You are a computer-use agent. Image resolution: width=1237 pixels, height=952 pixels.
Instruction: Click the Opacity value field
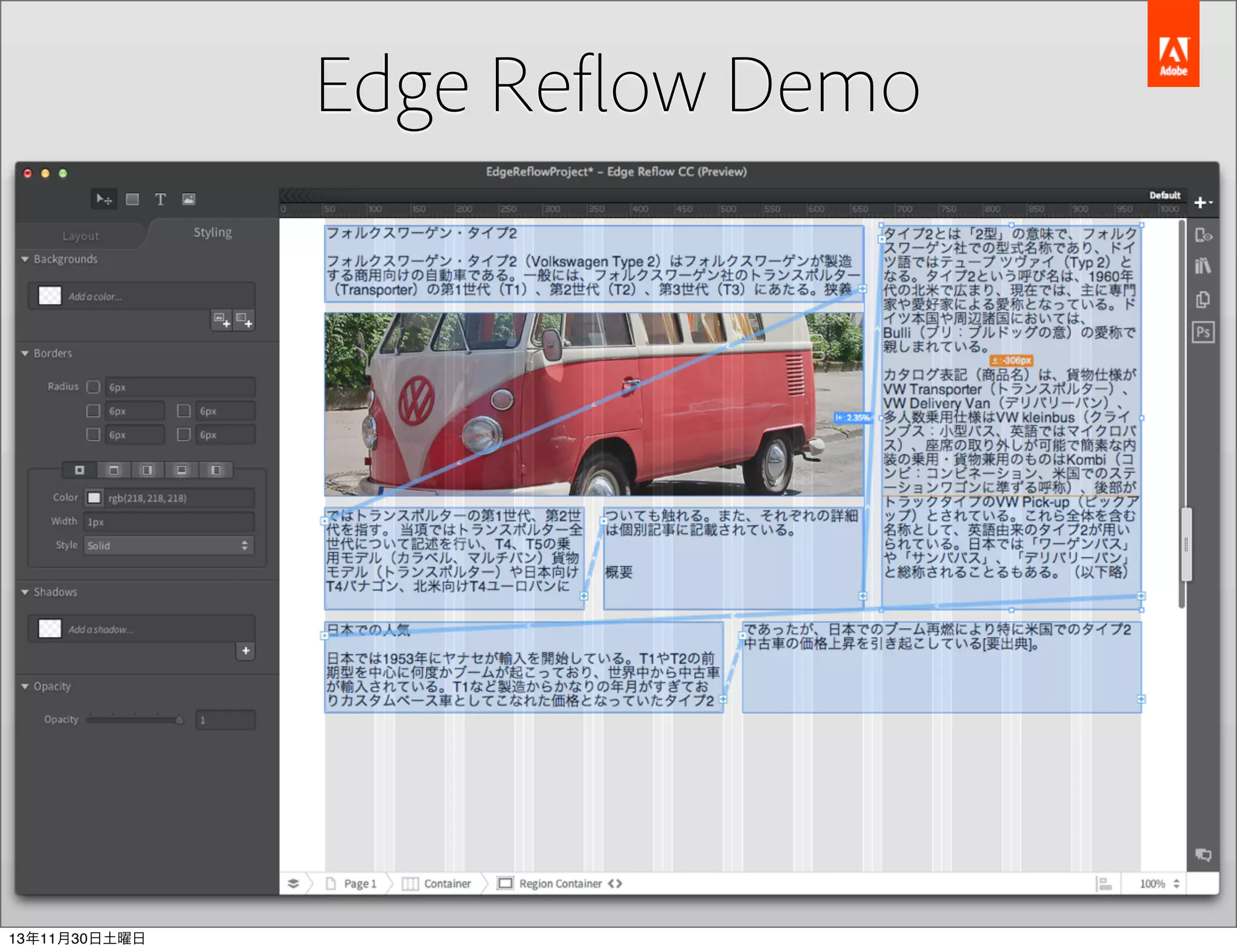(x=225, y=720)
